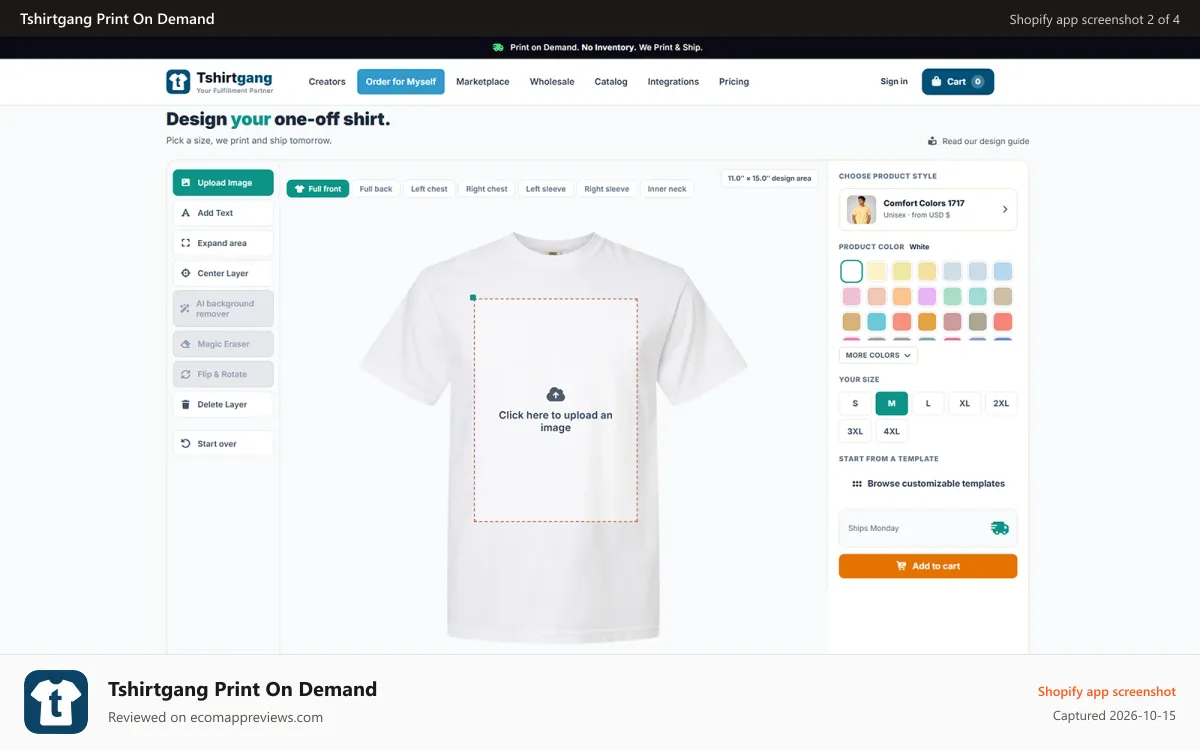Click the Sign in link
Screen dimensions: 1200x750
click(x=894, y=82)
